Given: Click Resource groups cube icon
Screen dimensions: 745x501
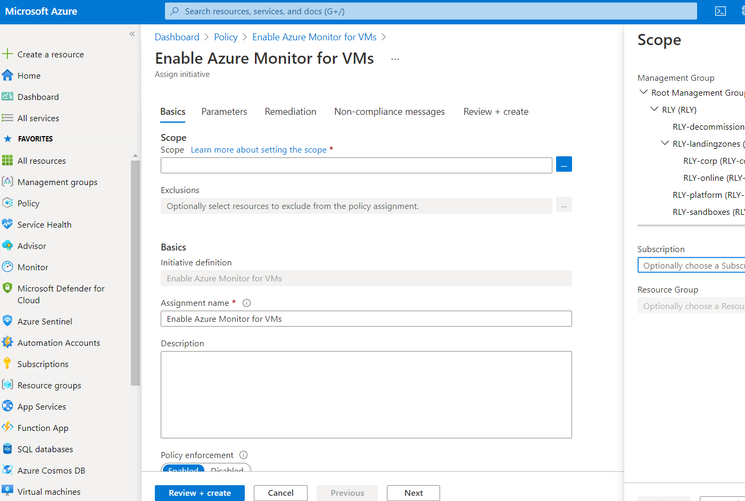Looking at the screenshot, I should [x=7, y=385].
